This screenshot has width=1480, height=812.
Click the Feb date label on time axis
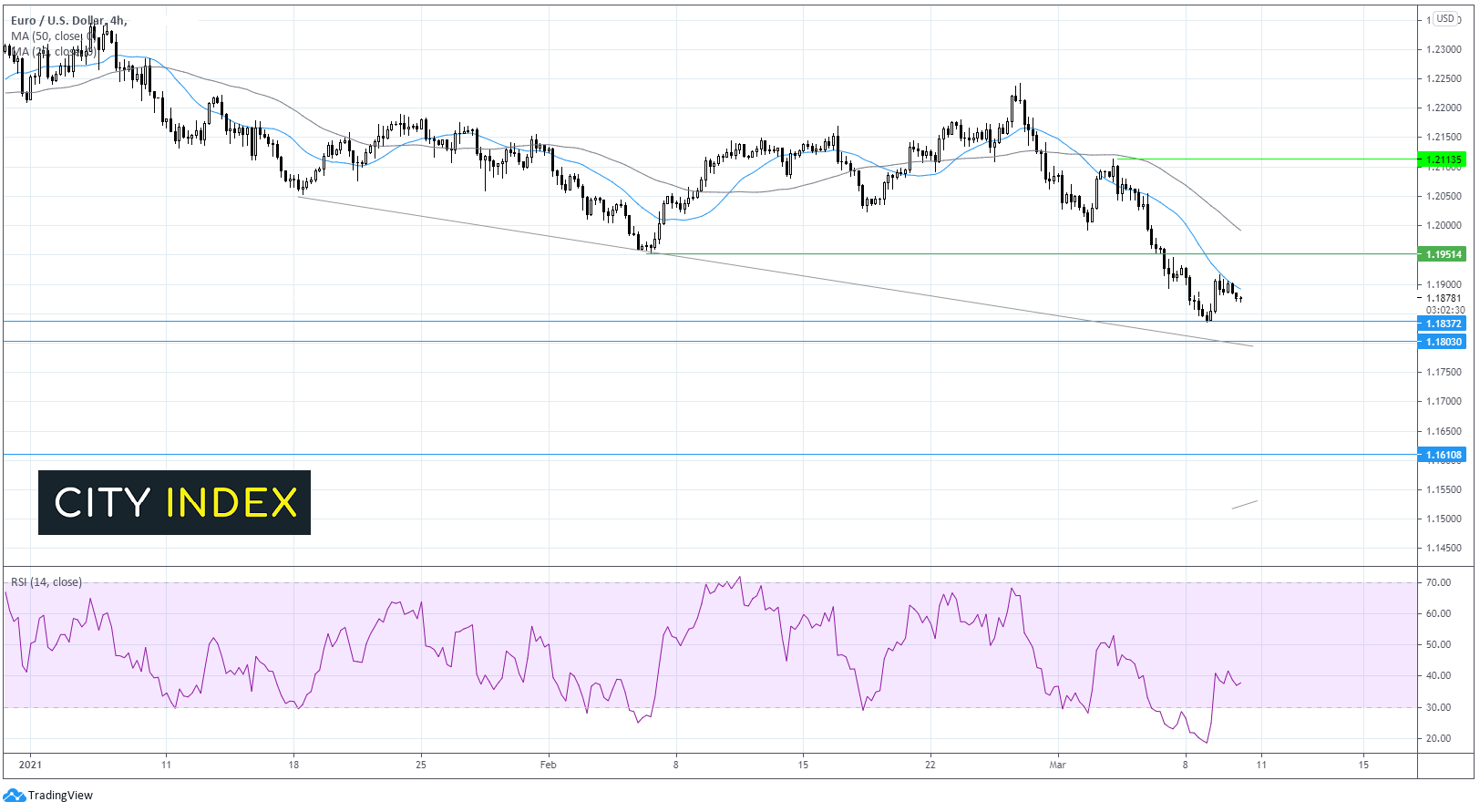548,765
